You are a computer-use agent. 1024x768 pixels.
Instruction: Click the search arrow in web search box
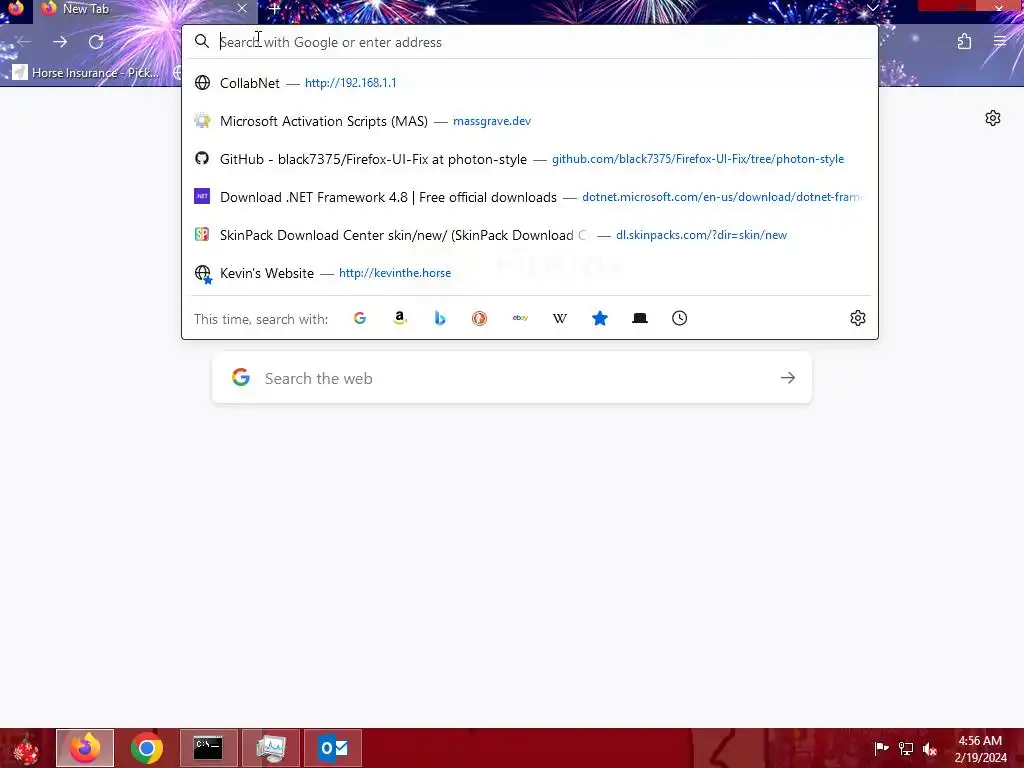tap(788, 377)
